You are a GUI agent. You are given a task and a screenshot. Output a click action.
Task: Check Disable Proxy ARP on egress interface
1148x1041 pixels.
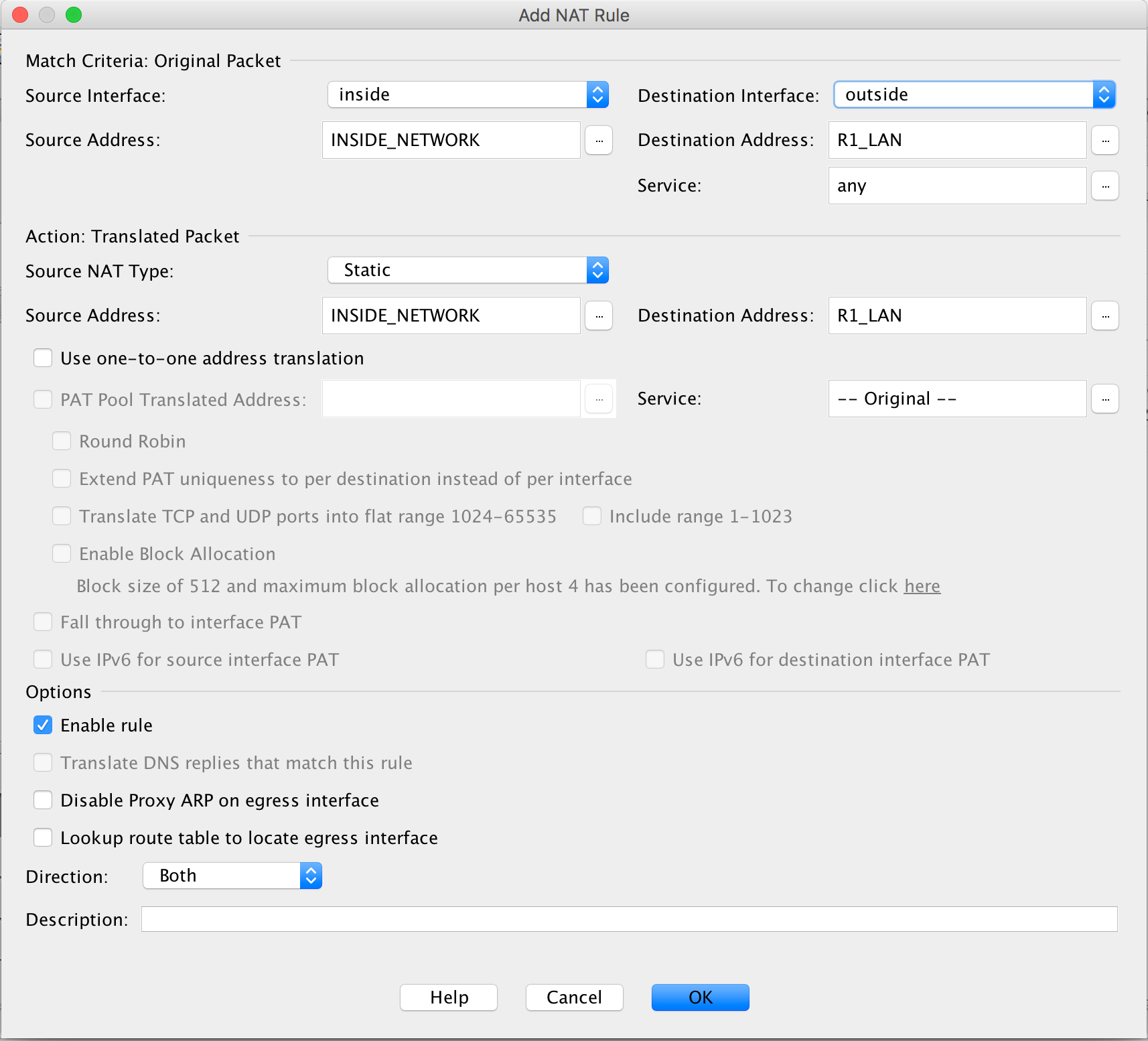pyautogui.click(x=44, y=801)
